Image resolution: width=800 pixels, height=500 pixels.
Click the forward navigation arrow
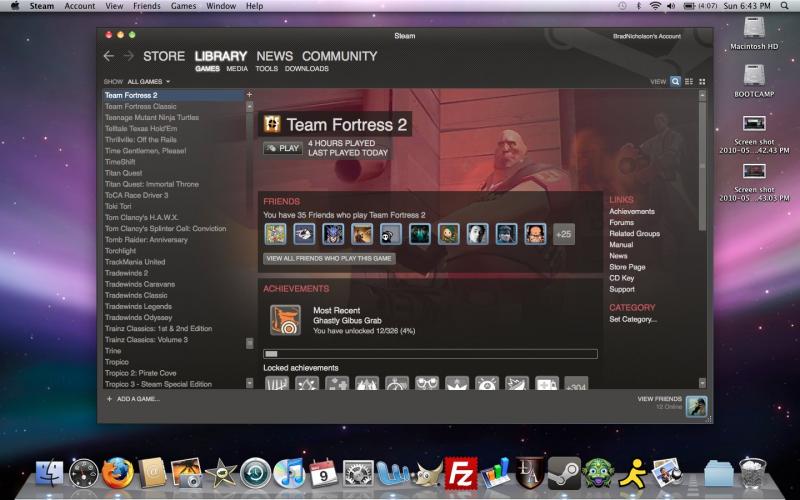pos(128,56)
